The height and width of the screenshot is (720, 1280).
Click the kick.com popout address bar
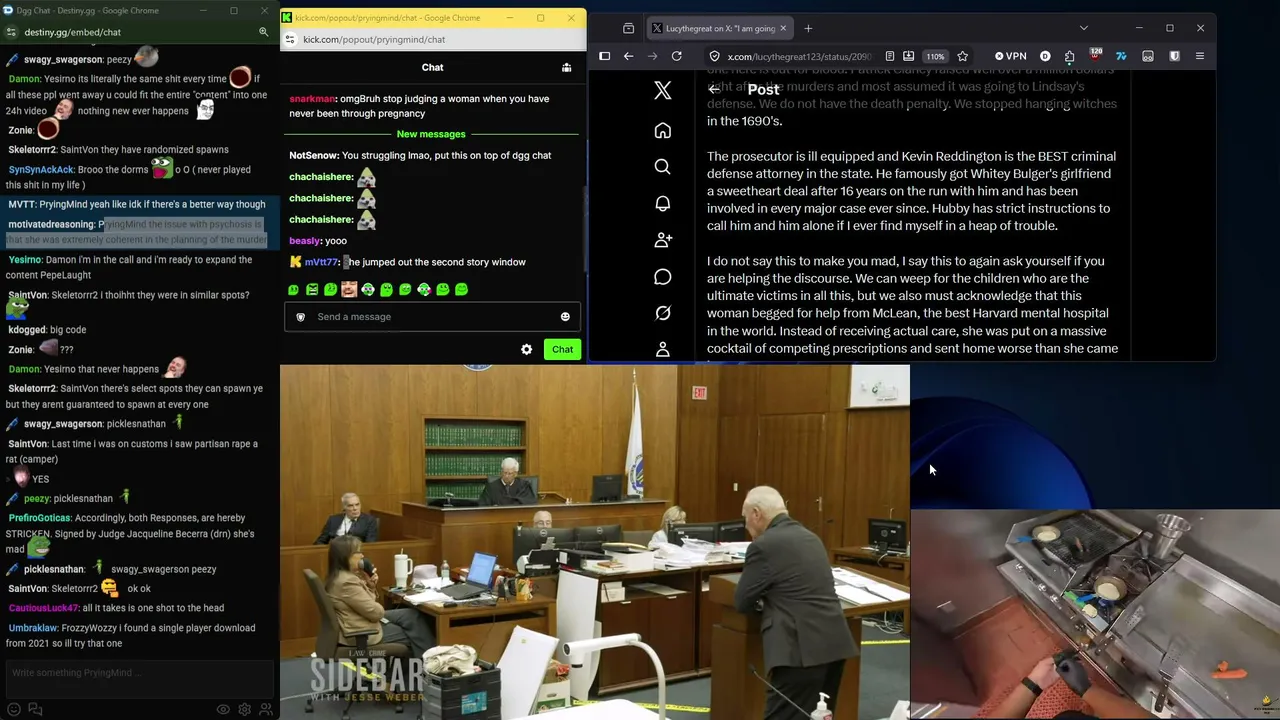[x=374, y=40]
